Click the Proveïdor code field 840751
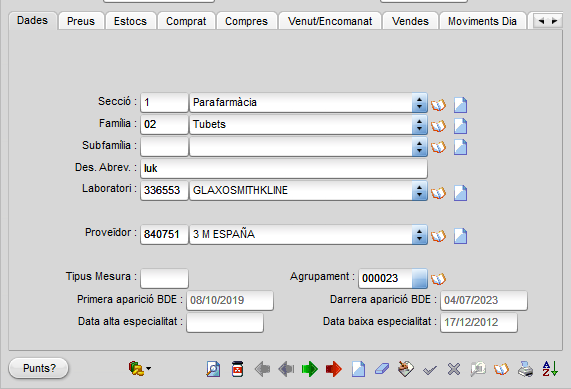 pos(164,234)
